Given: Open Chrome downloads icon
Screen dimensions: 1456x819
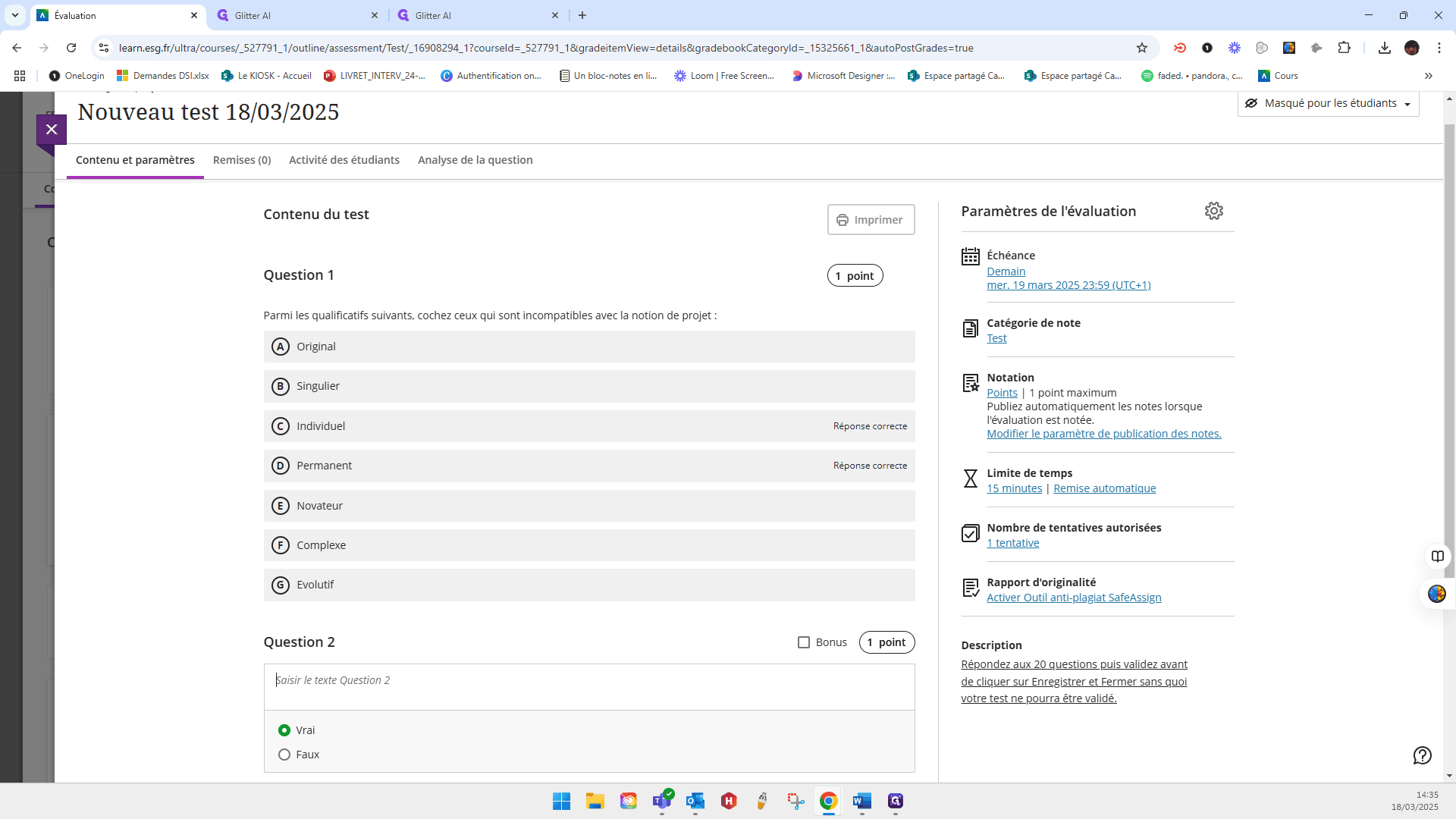Looking at the screenshot, I should point(1384,48).
